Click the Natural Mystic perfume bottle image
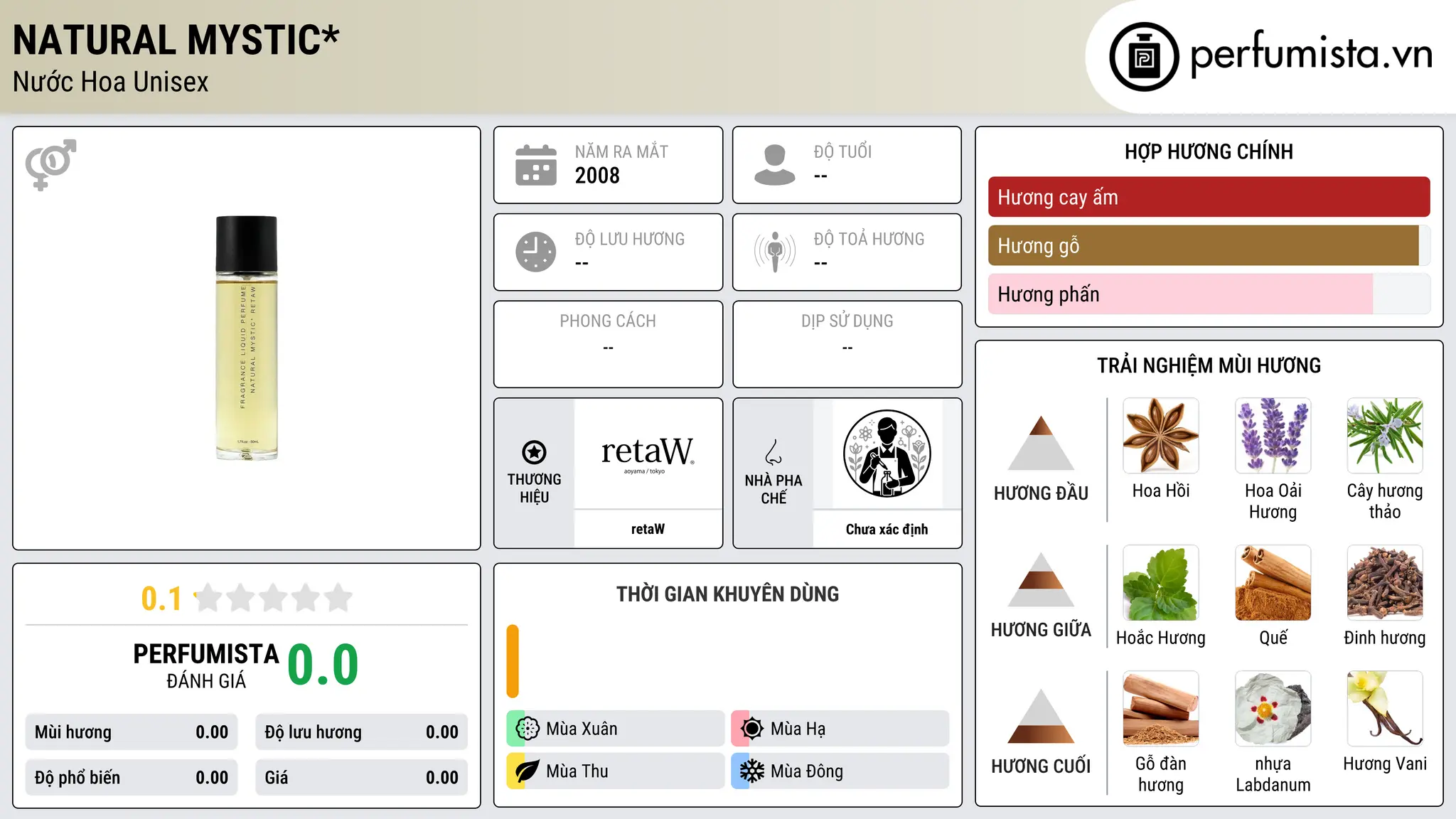The image size is (1456, 819). (247, 338)
